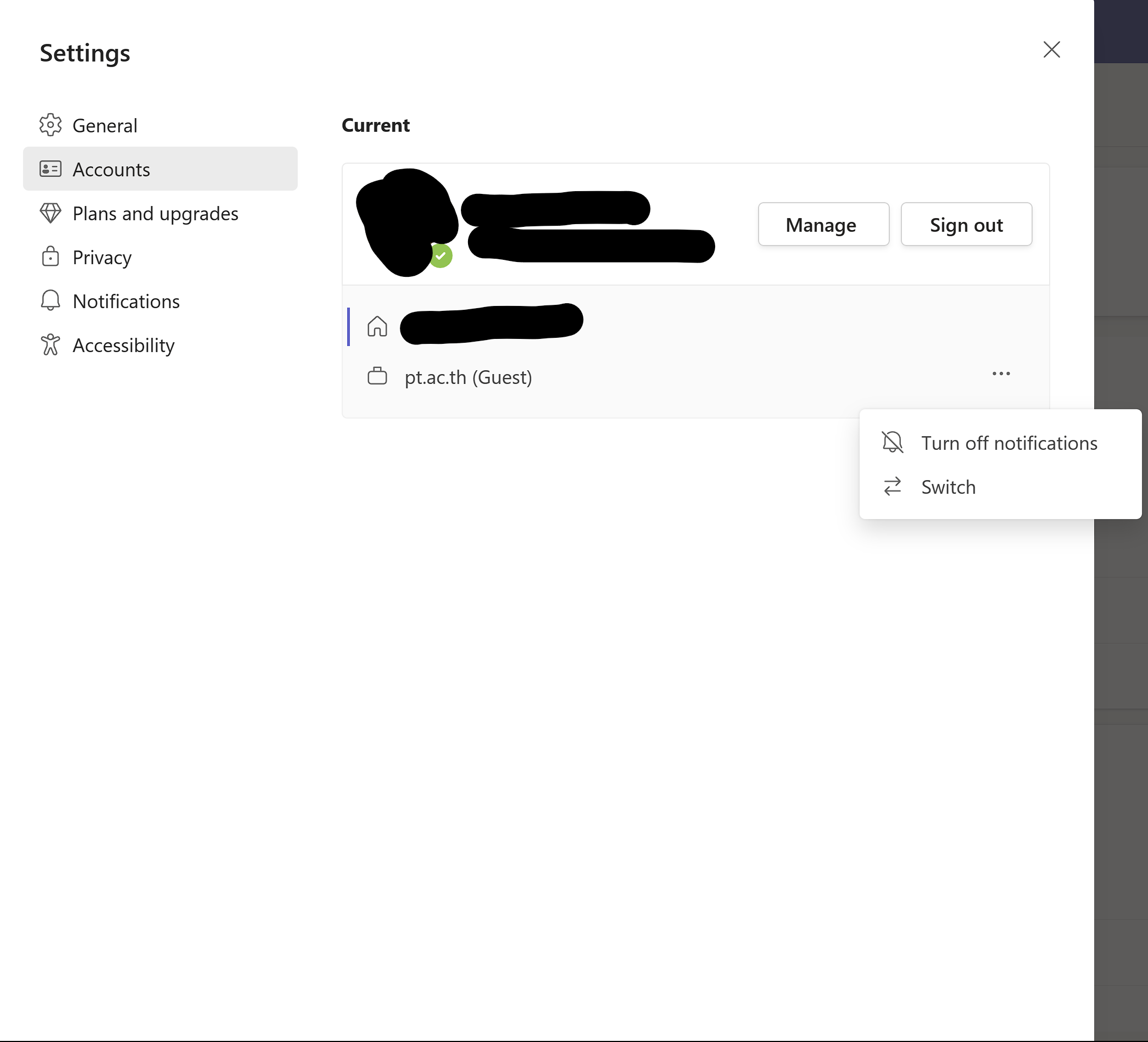Click the Notifications bell icon
This screenshot has width=1148, height=1042.
coord(50,300)
